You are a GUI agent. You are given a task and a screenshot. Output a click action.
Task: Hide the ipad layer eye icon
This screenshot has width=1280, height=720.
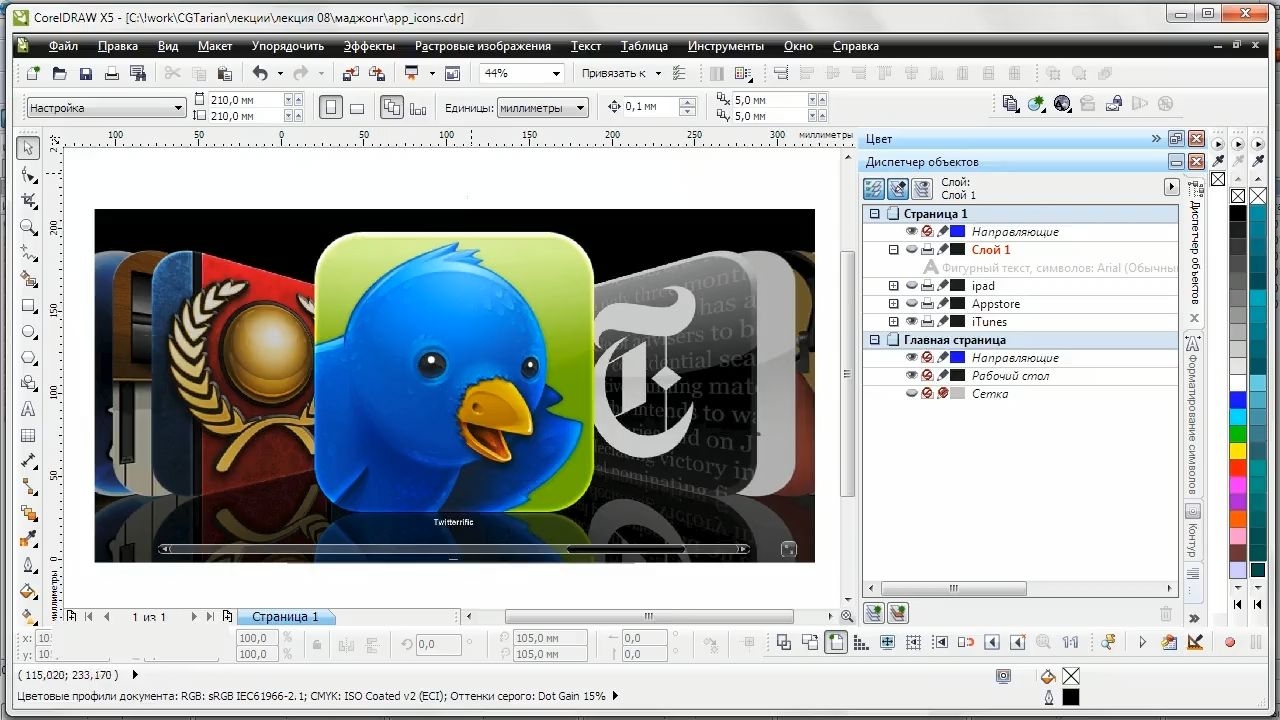click(912, 286)
